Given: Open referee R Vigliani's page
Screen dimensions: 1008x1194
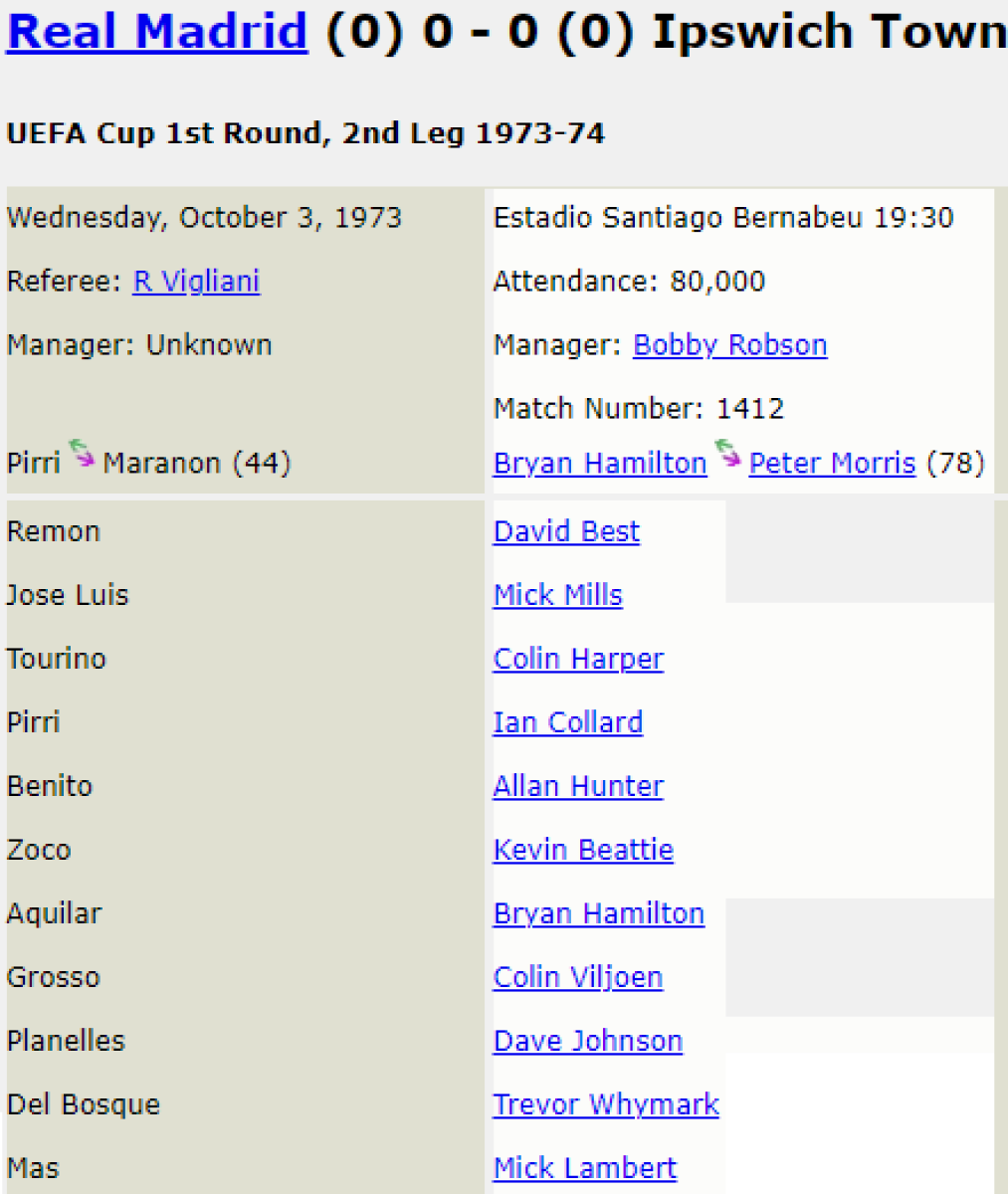Looking at the screenshot, I should 196,282.
